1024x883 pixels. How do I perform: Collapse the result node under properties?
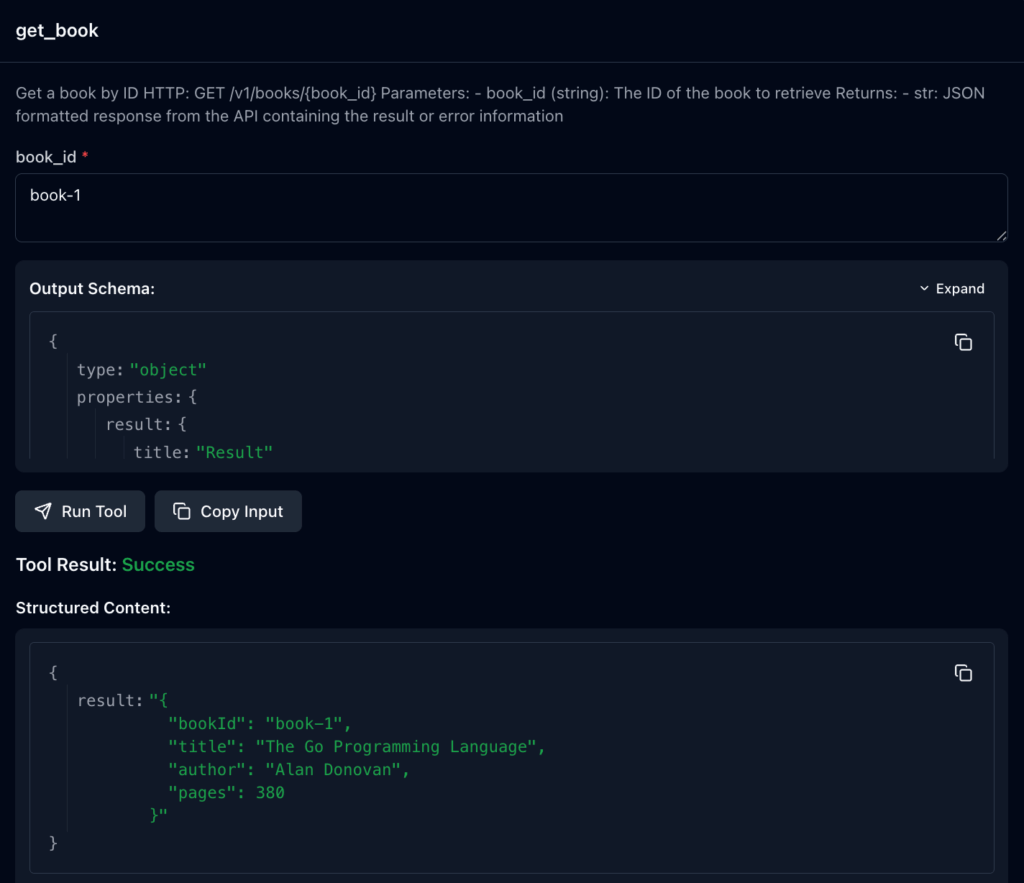click(138, 425)
